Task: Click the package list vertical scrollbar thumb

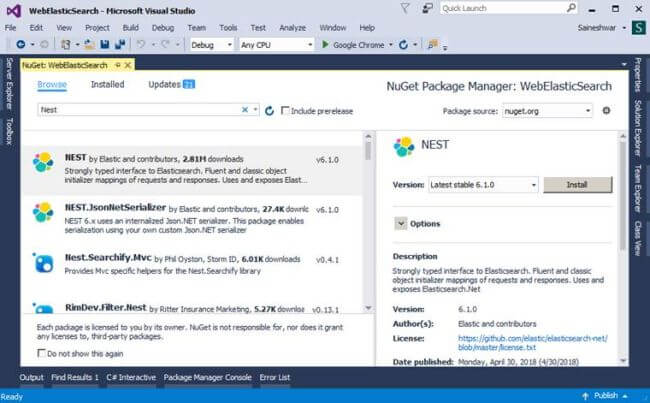Action: [368, 151]
